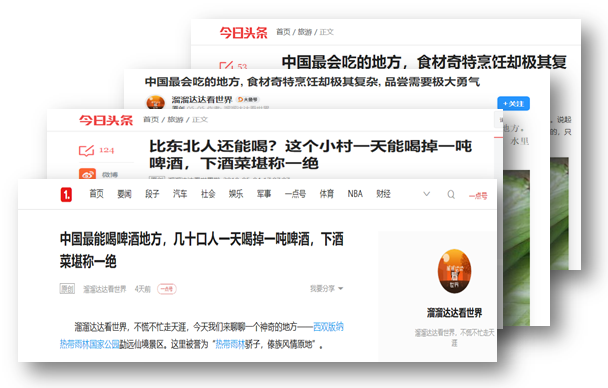Screen dimensions: 608x388
Task: Open the 娱乐 channel
Action: click(x=236, y=194)
